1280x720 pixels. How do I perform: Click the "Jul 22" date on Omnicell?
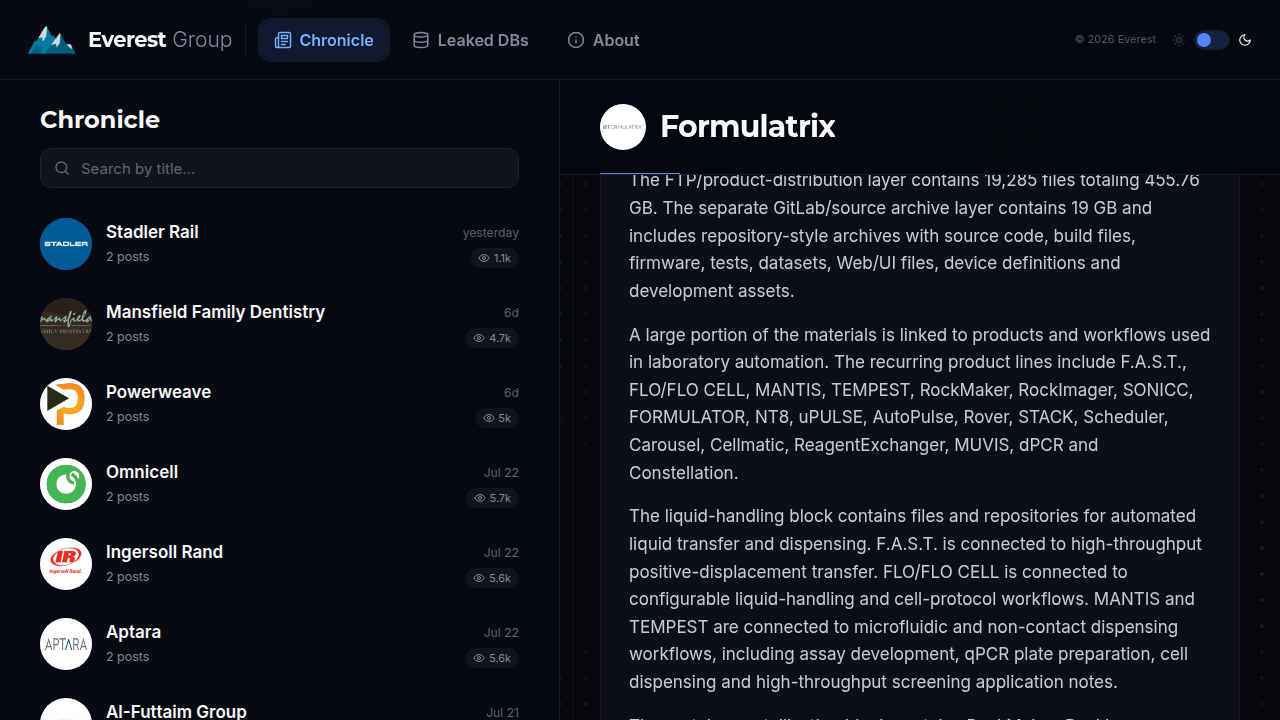tap(501, 473)
